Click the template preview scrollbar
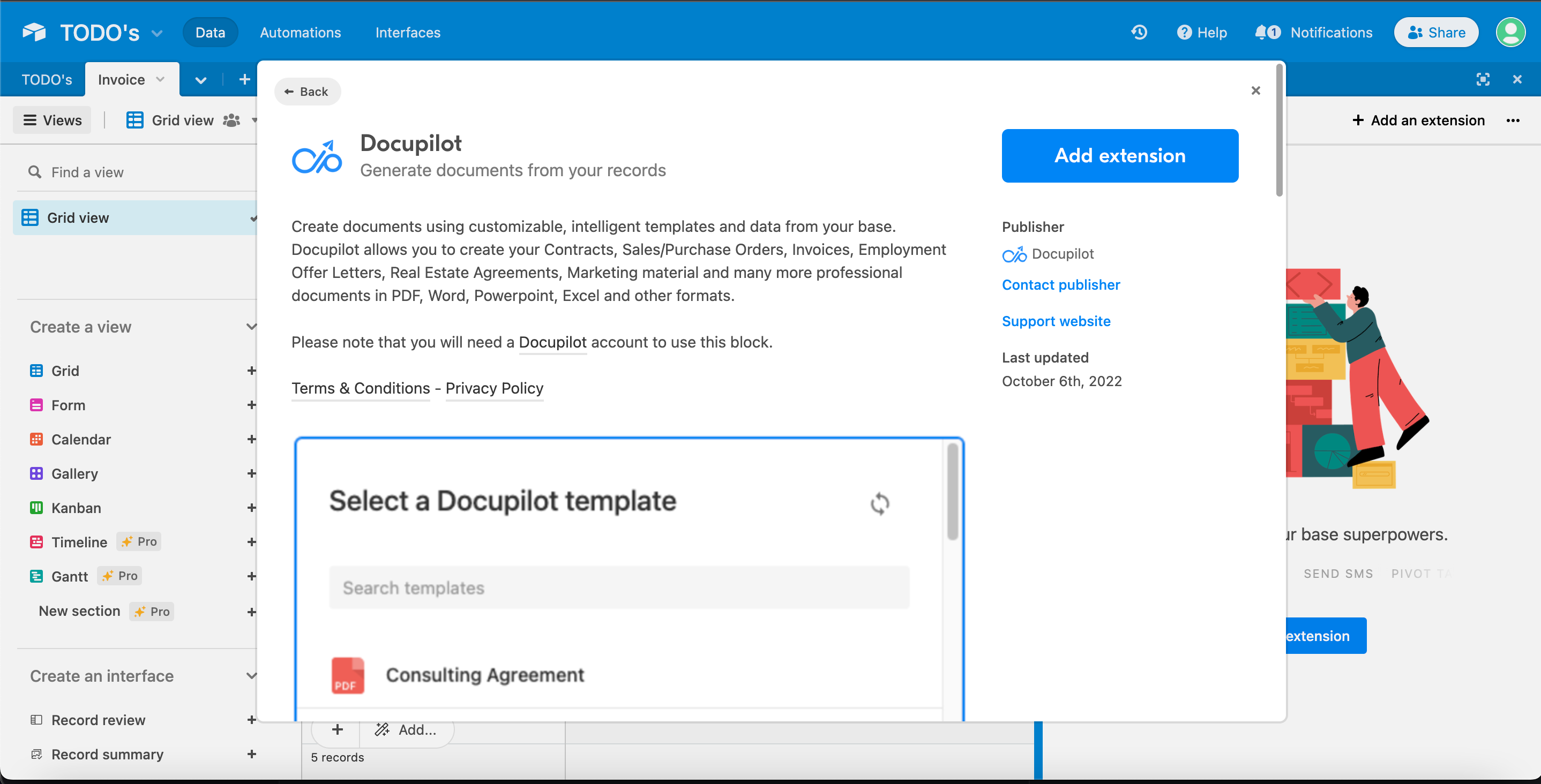Viewport: 1541px width, 784px height. 952,492
